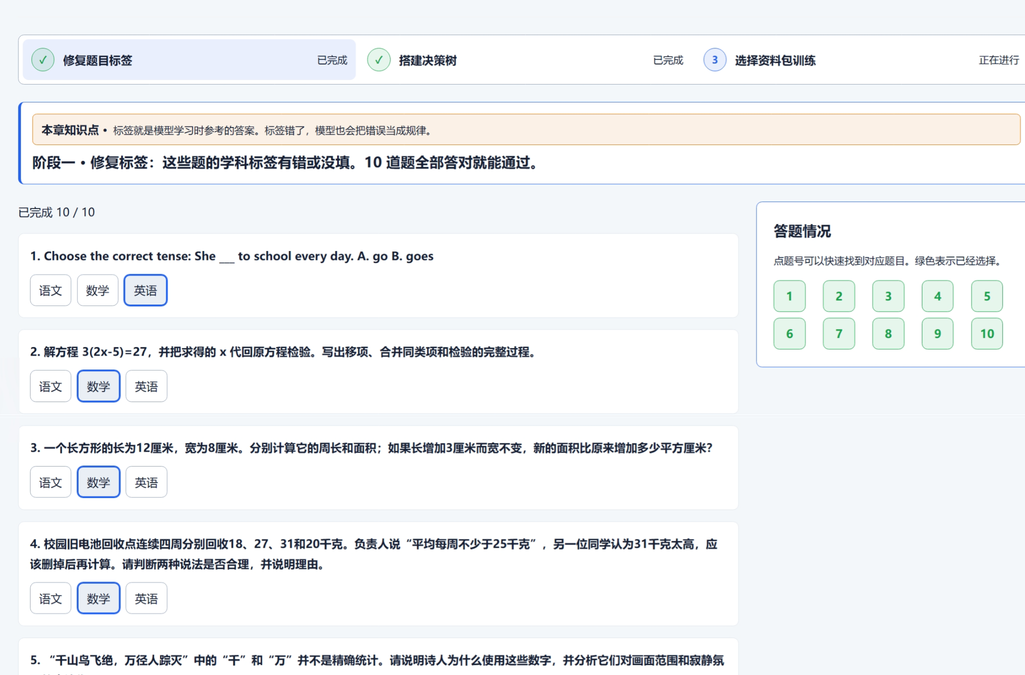Click 已完成 status beside 搭建决策树
Viewport: 1025px width, 675px height.
click(667, 60)
